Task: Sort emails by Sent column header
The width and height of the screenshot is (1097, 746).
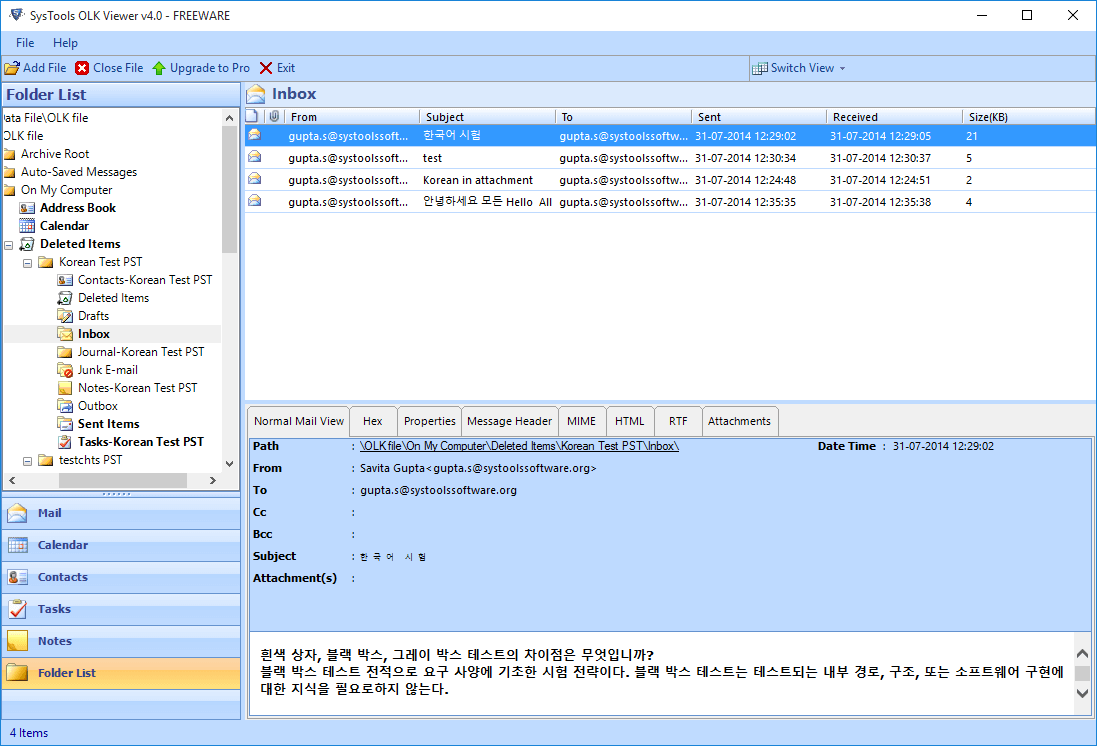Action: [759, 117]
